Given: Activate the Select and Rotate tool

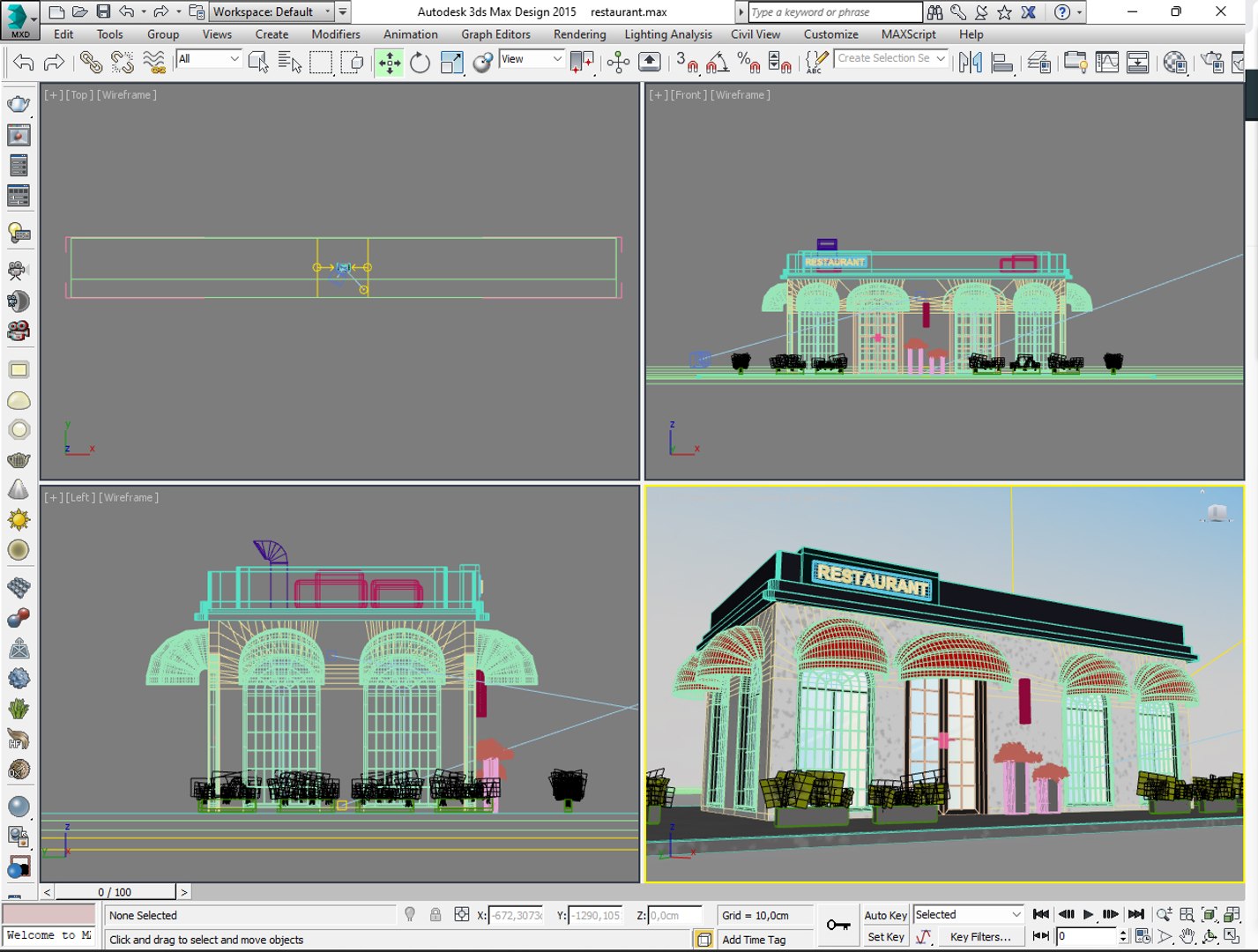Looking at the screenshot, I should click(421, 62).
